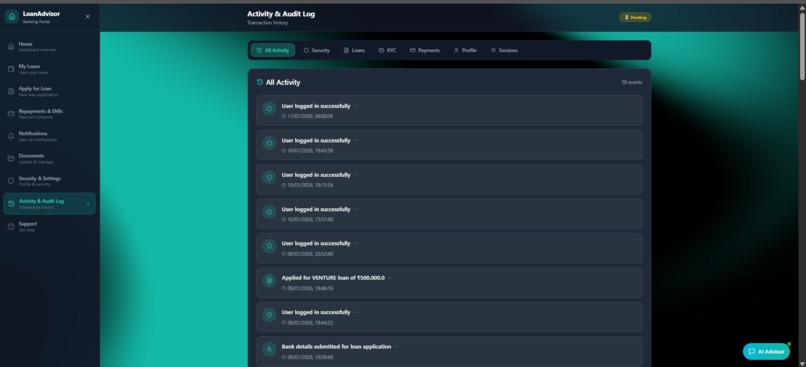Switch to the Sessions filter tab
806x367 pixels.
pos(504,50)
